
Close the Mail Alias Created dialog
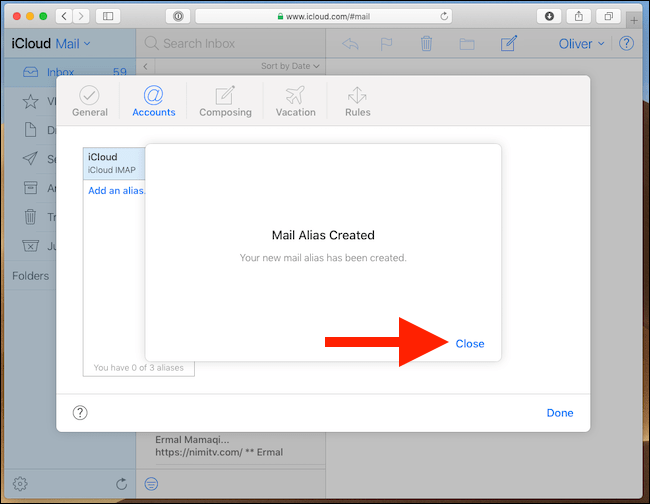(x=469, y=343)
